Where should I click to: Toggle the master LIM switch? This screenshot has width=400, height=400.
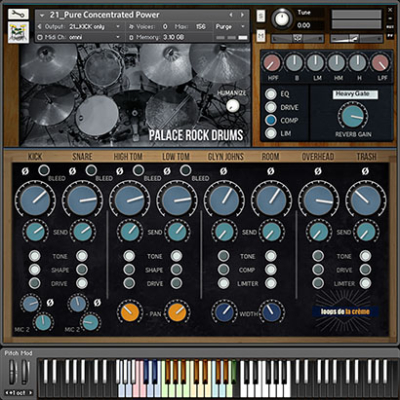pos(271,133)
